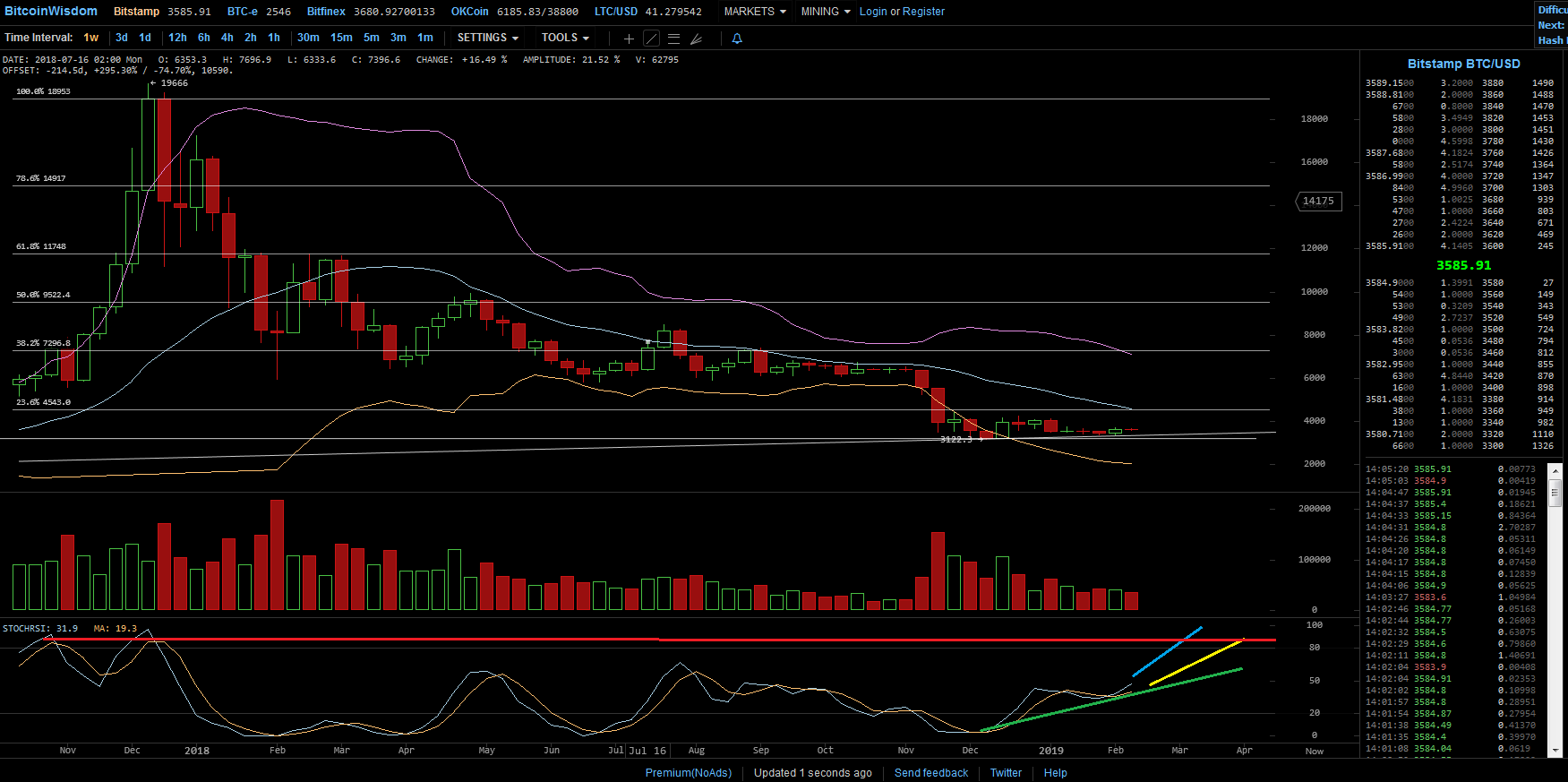Image resolution: width=1568 pixels, height=782 pixels.
Task: Select the fan lines drawing tool
Action: [x=696, y=39]
